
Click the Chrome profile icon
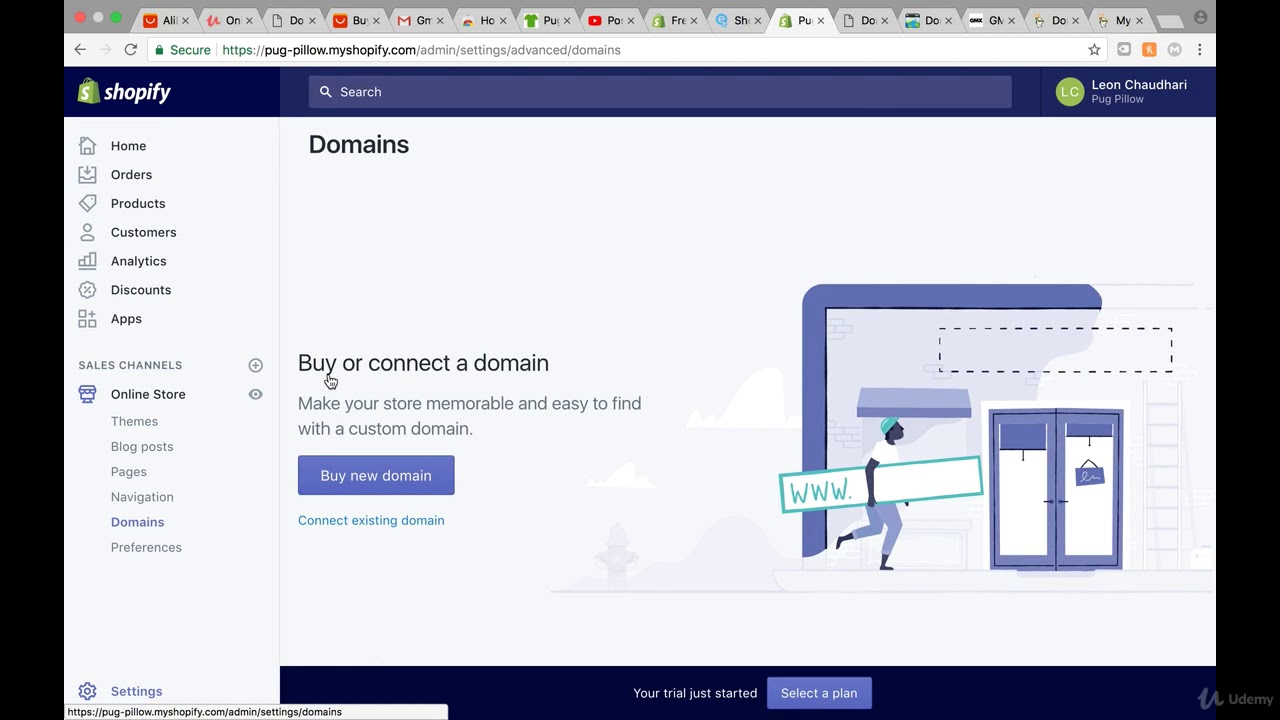click(x=1201, y=17)
